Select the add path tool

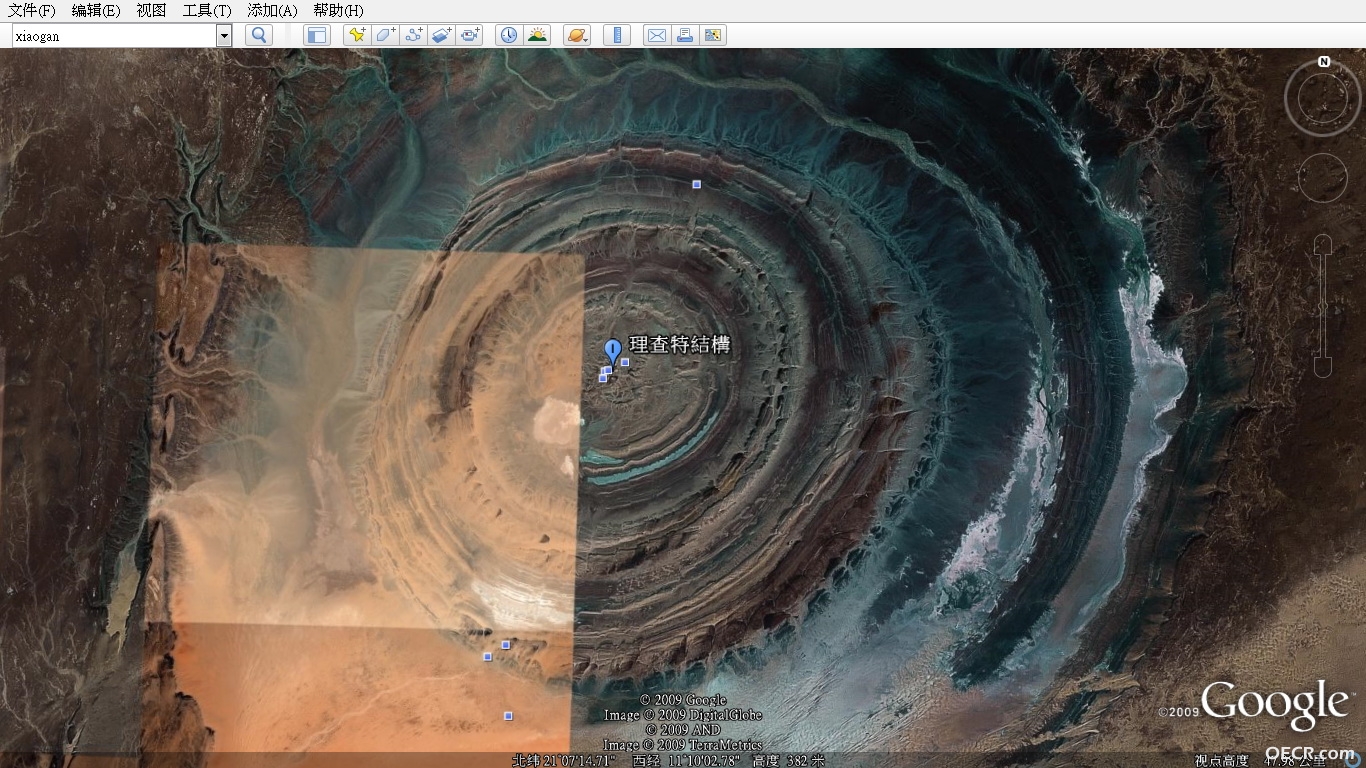413,35
